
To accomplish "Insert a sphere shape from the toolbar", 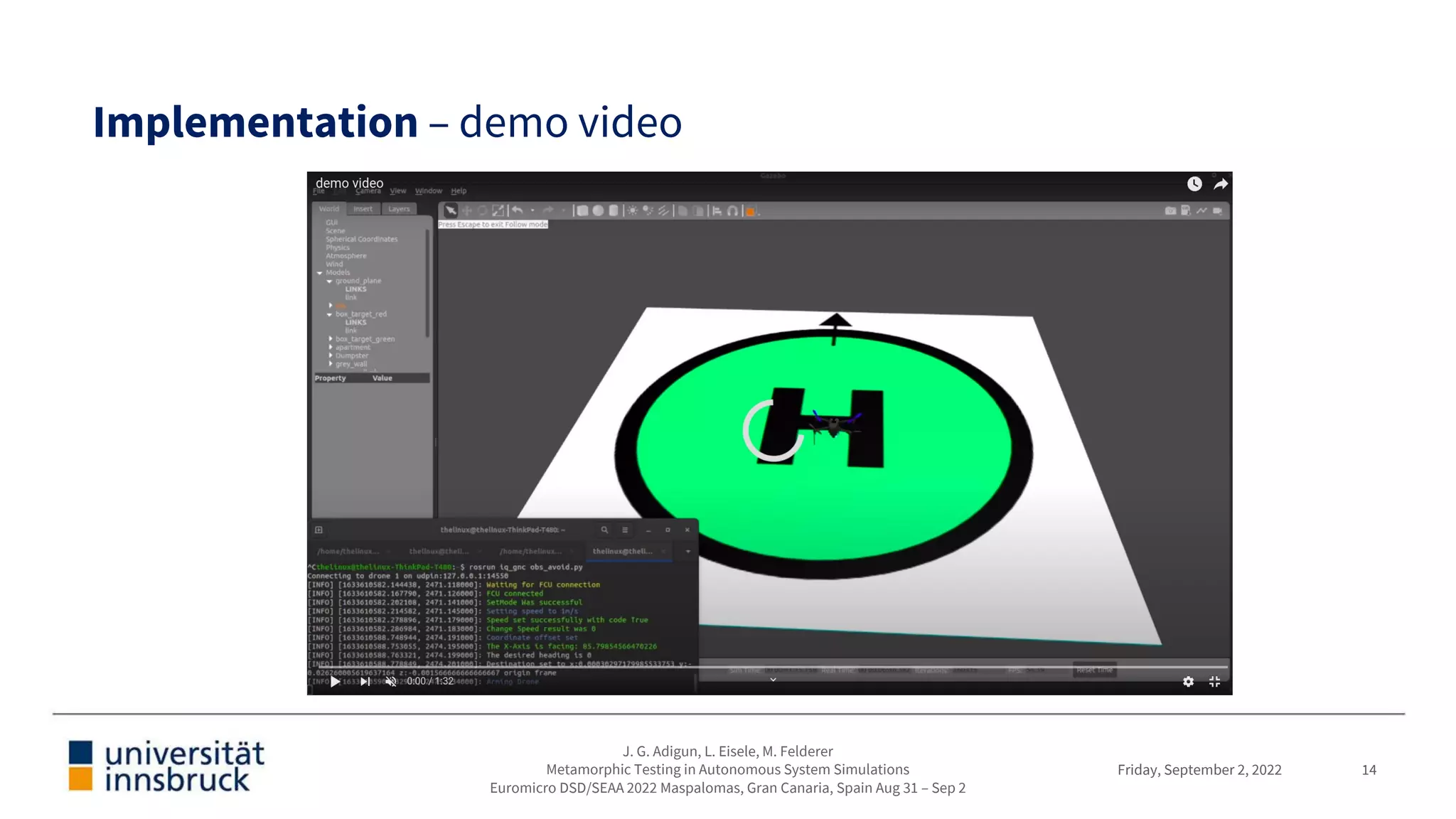I will [x=598, y=210].
